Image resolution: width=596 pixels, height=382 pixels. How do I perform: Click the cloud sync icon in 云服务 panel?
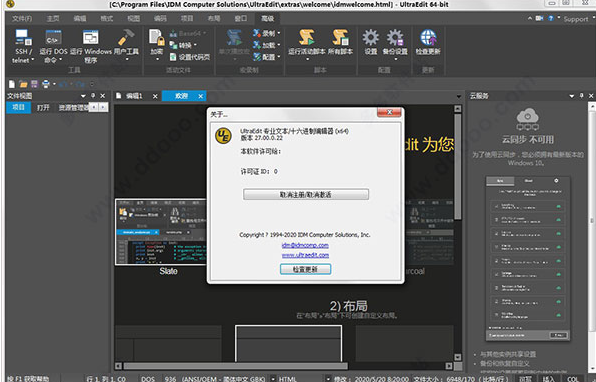coord(527,119)
